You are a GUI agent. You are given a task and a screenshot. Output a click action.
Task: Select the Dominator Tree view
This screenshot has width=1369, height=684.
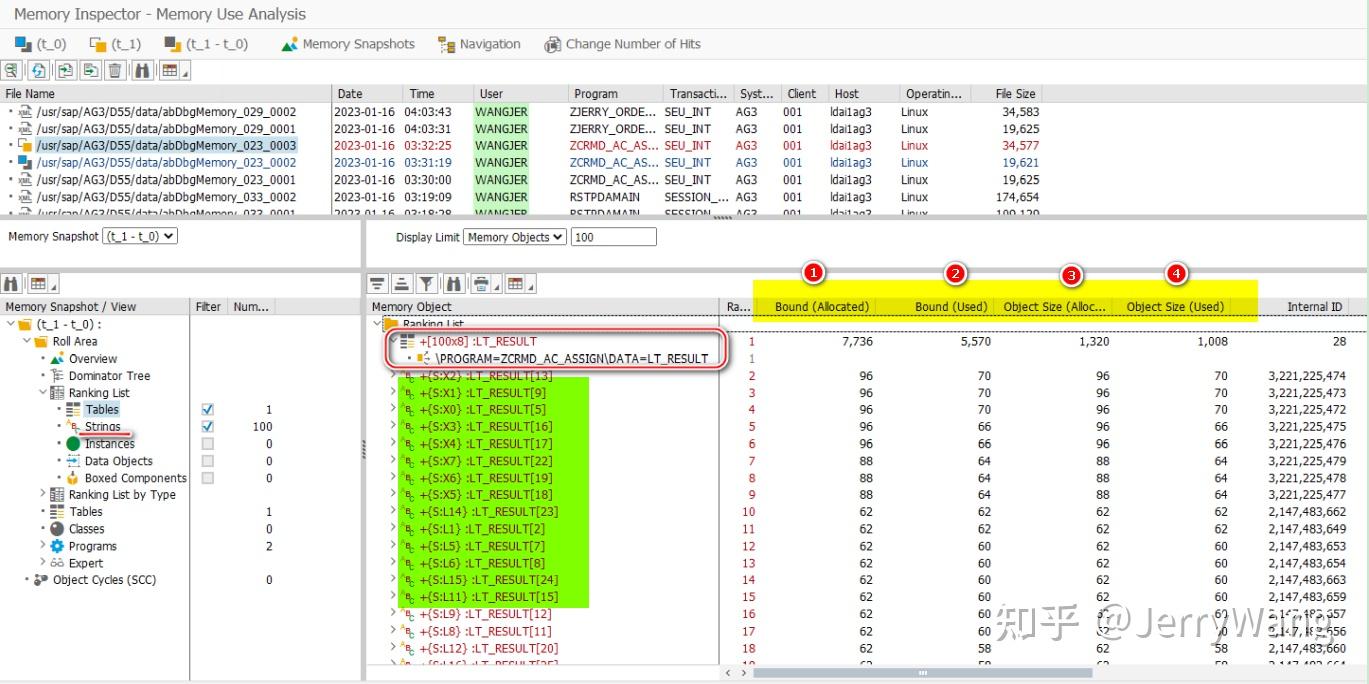point(108,375)
